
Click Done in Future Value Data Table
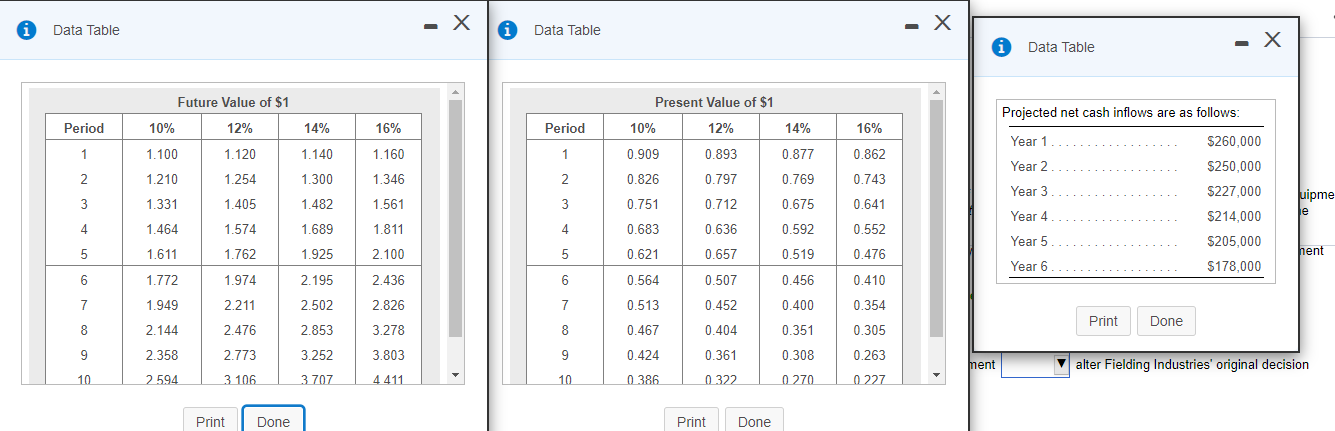(x=273, y=421)
